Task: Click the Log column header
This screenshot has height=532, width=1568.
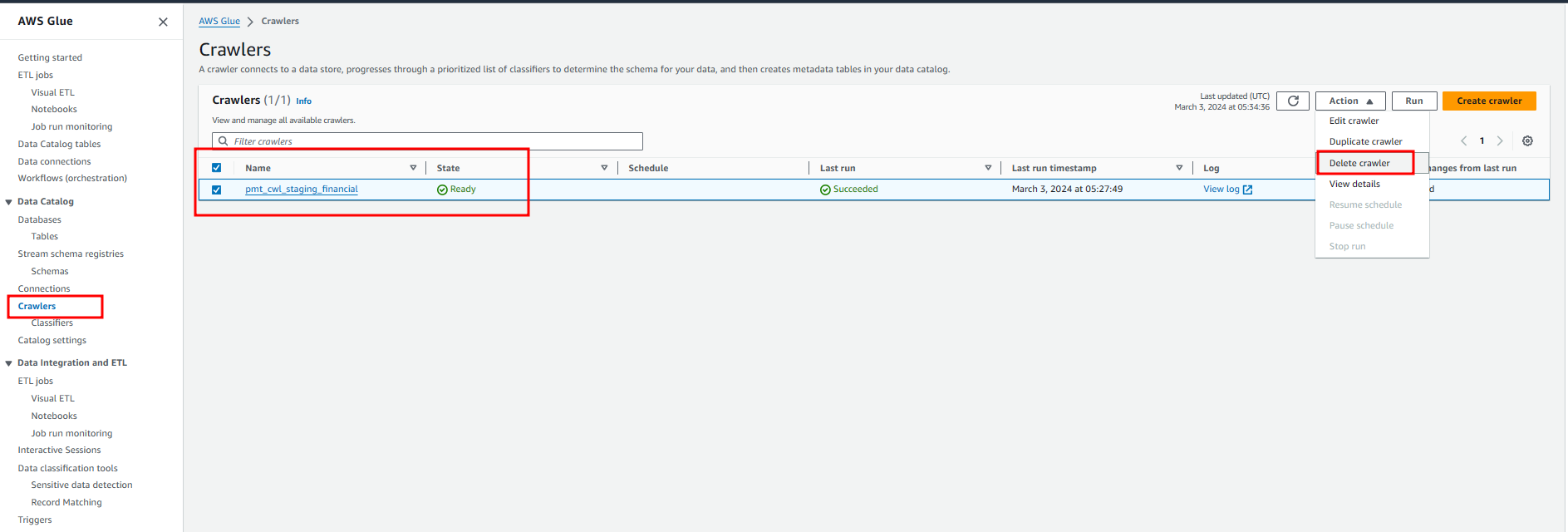Action: 1211,169
